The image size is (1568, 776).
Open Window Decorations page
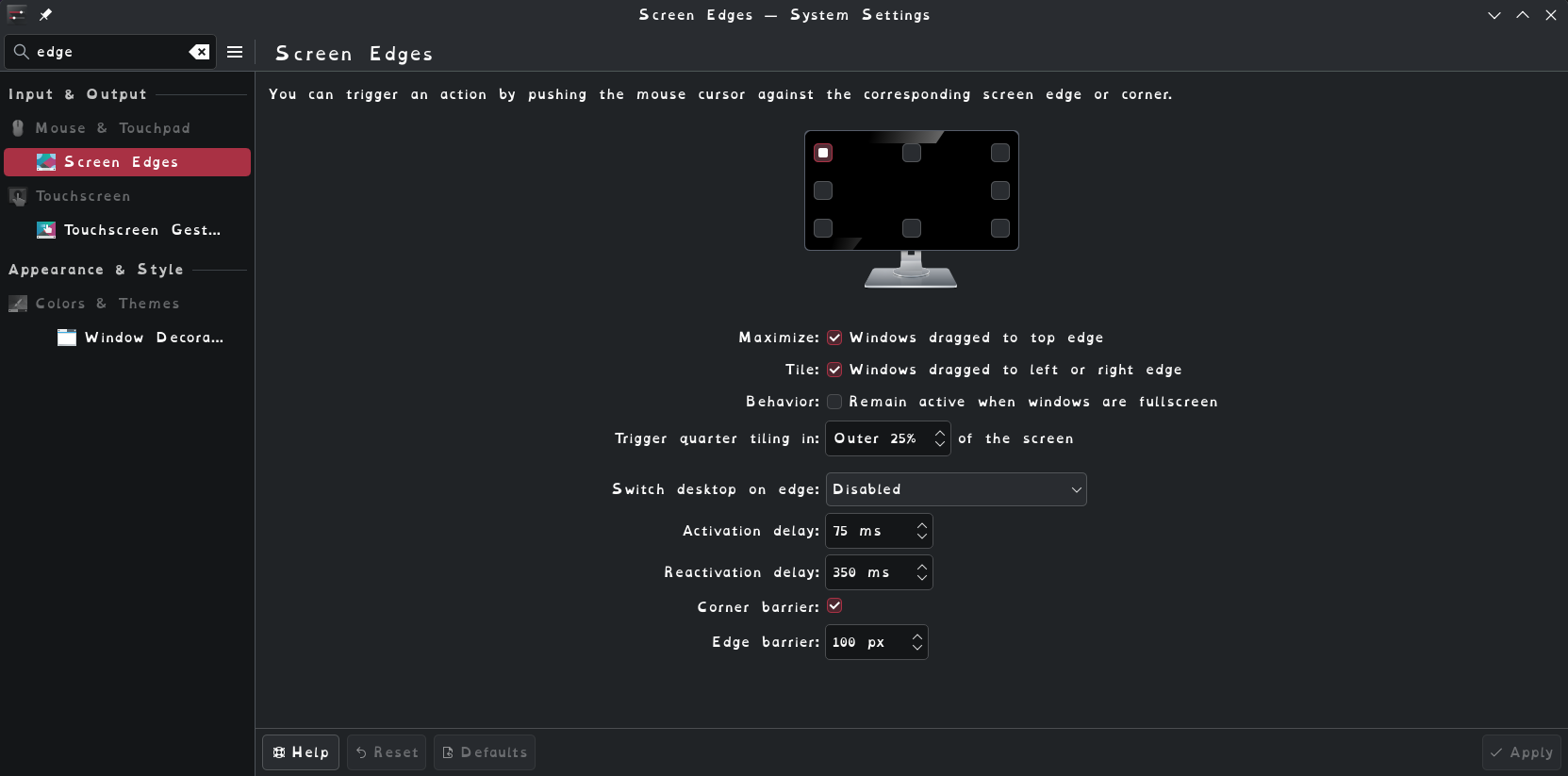[x=127, y=338]
